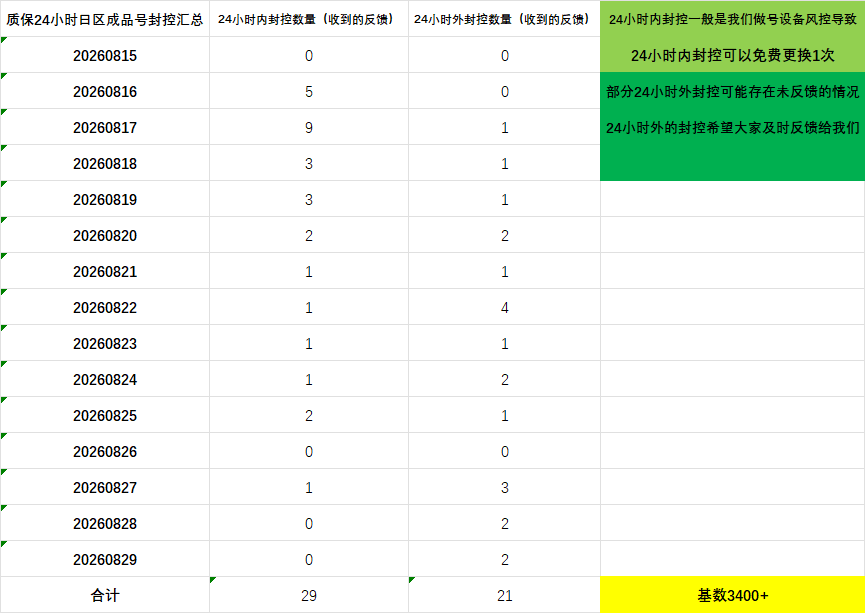Click the outside-24h value 1 for 20260819
This screenshot has height=613, width=865.
pos(504,199)
